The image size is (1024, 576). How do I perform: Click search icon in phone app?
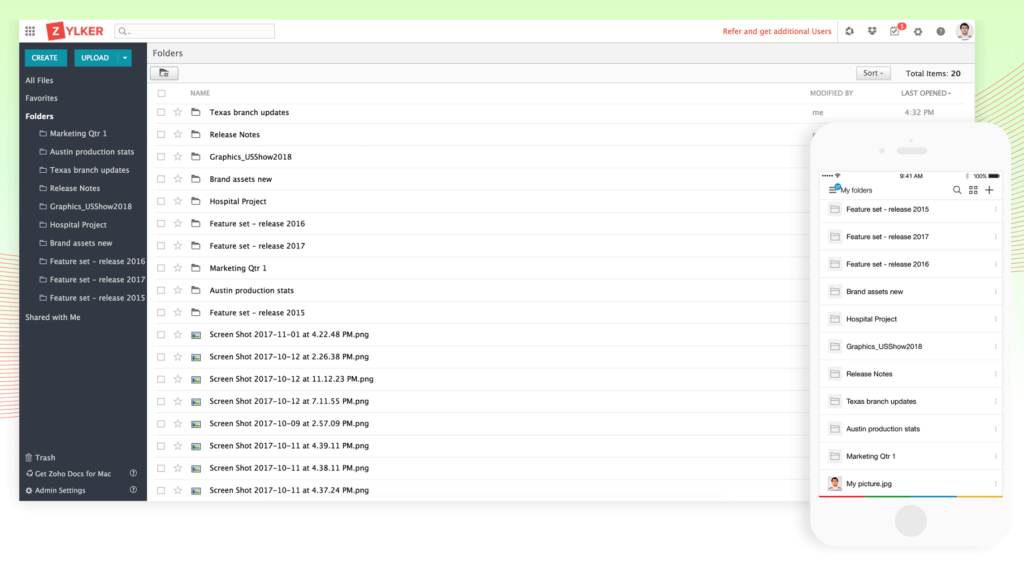957,190
